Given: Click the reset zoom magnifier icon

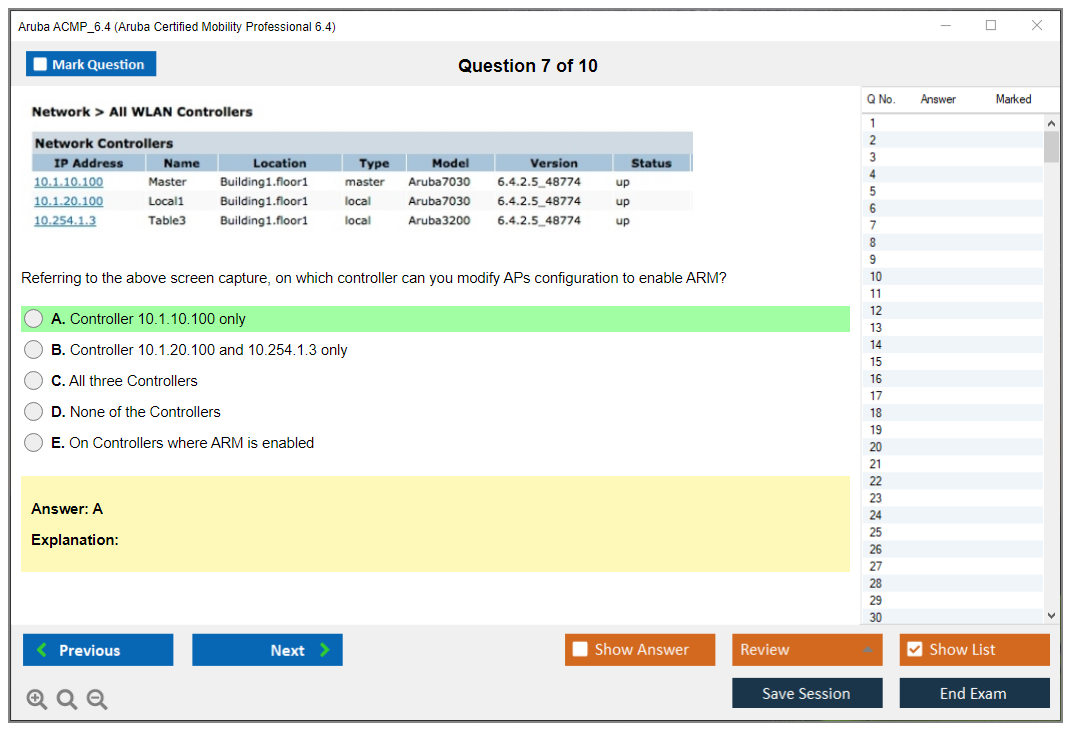Looking at the screenshot, I should 67,700.
